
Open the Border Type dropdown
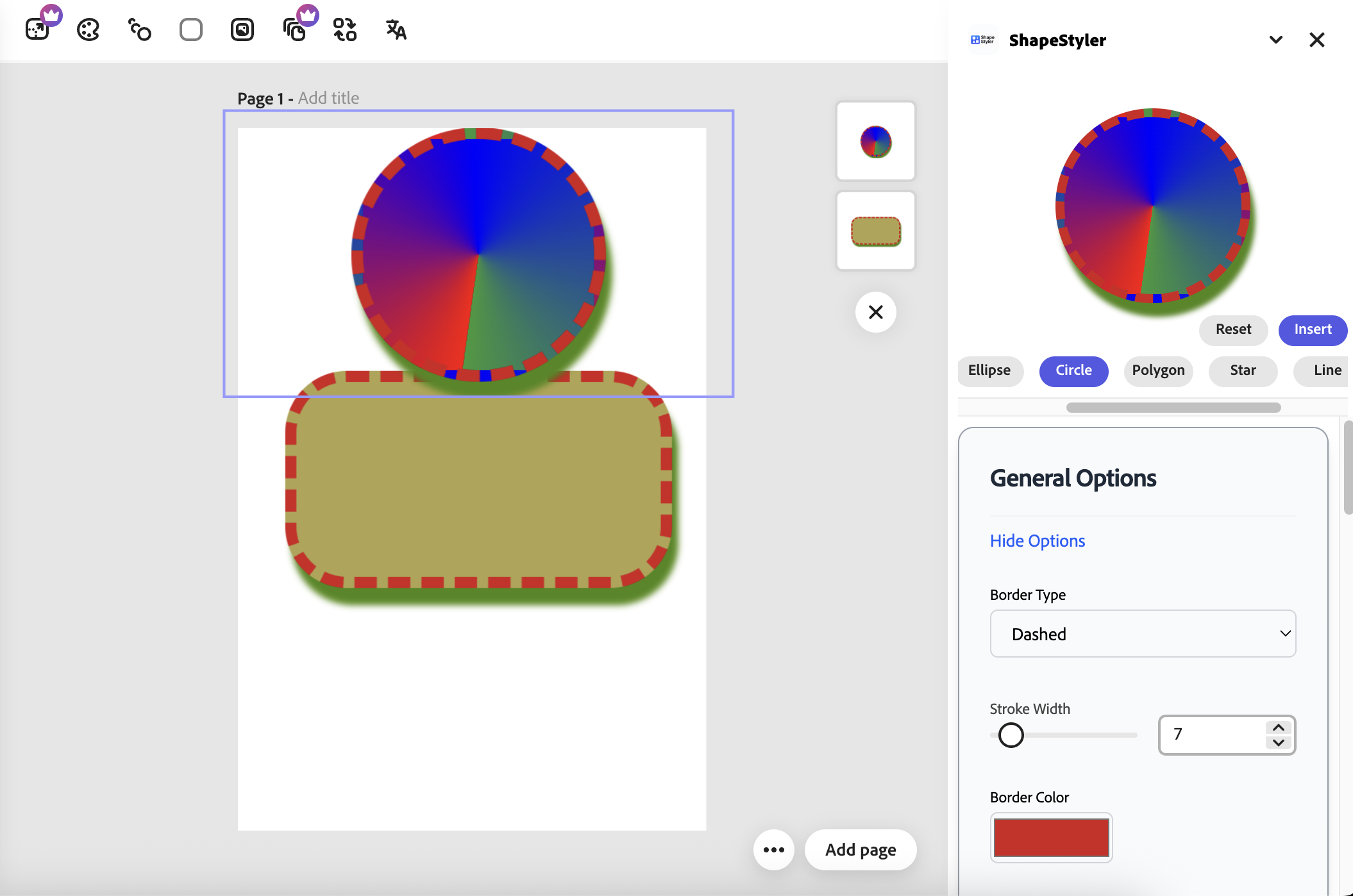[1143, 634]
